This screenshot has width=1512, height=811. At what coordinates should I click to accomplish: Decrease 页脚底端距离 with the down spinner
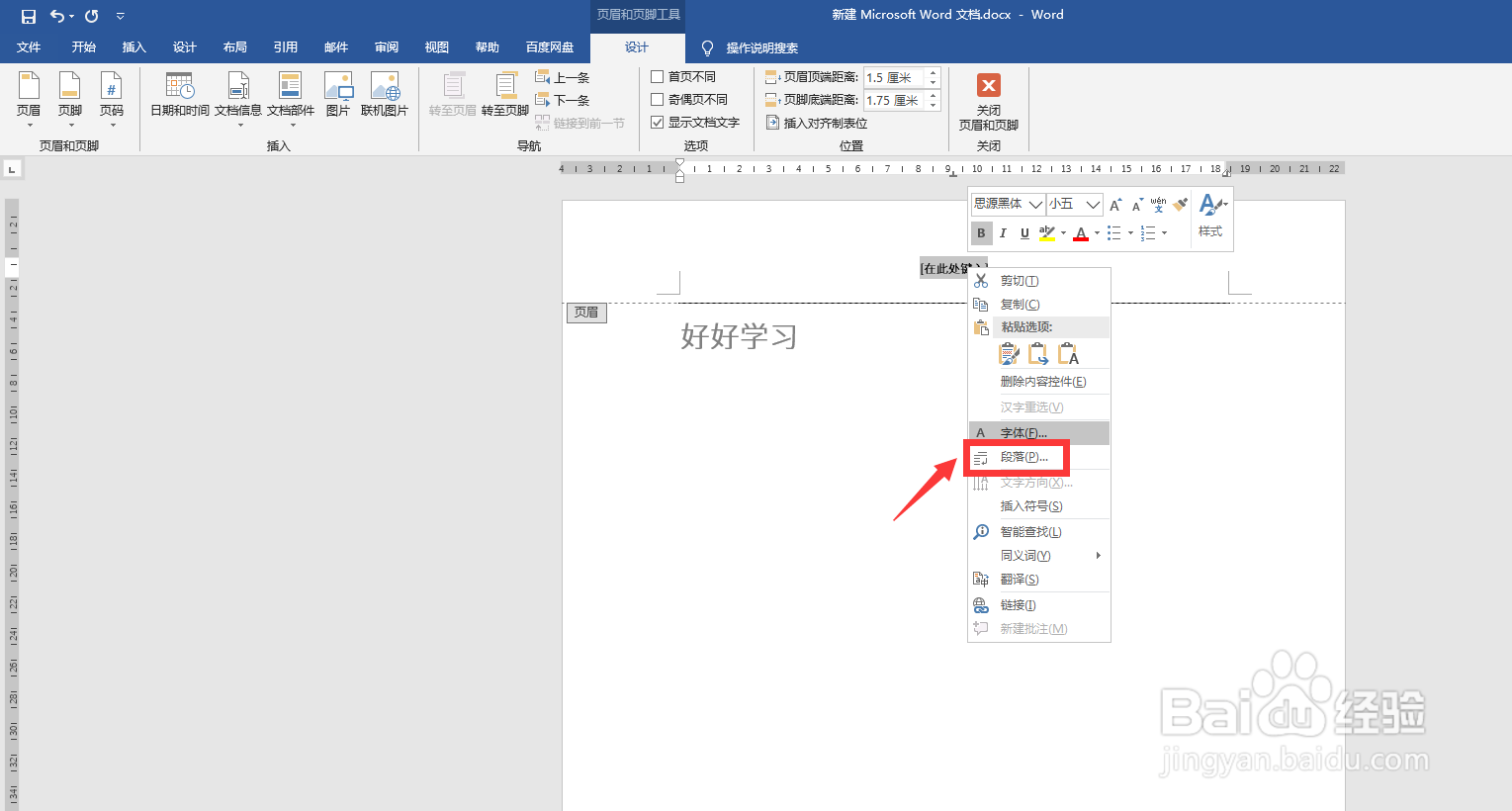[x=933, y=105]
